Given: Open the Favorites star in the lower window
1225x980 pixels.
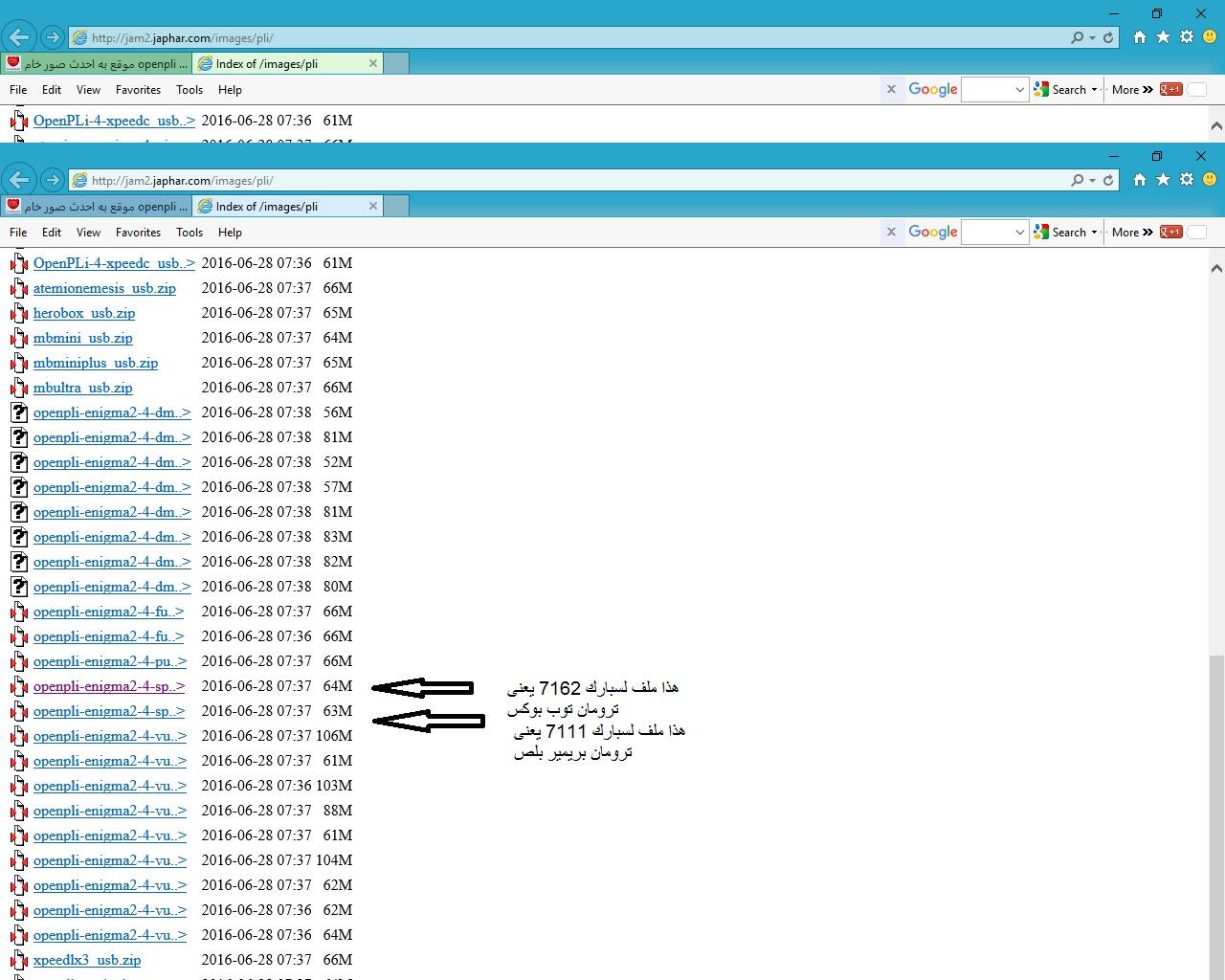Looking at the screenshot, I should coord(1163,180).
